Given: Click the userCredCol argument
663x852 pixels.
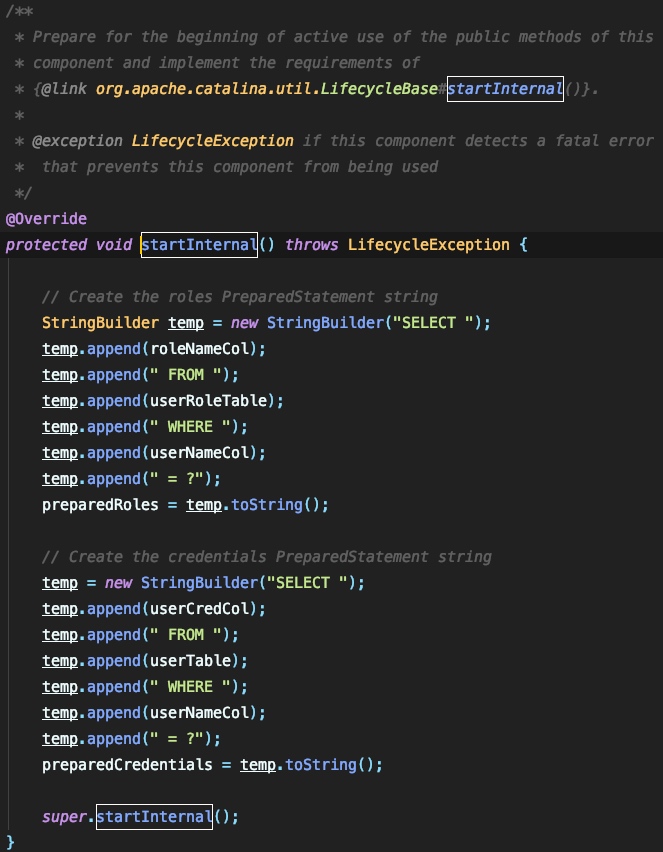Looking at the screenshot, I should point(199,609).
